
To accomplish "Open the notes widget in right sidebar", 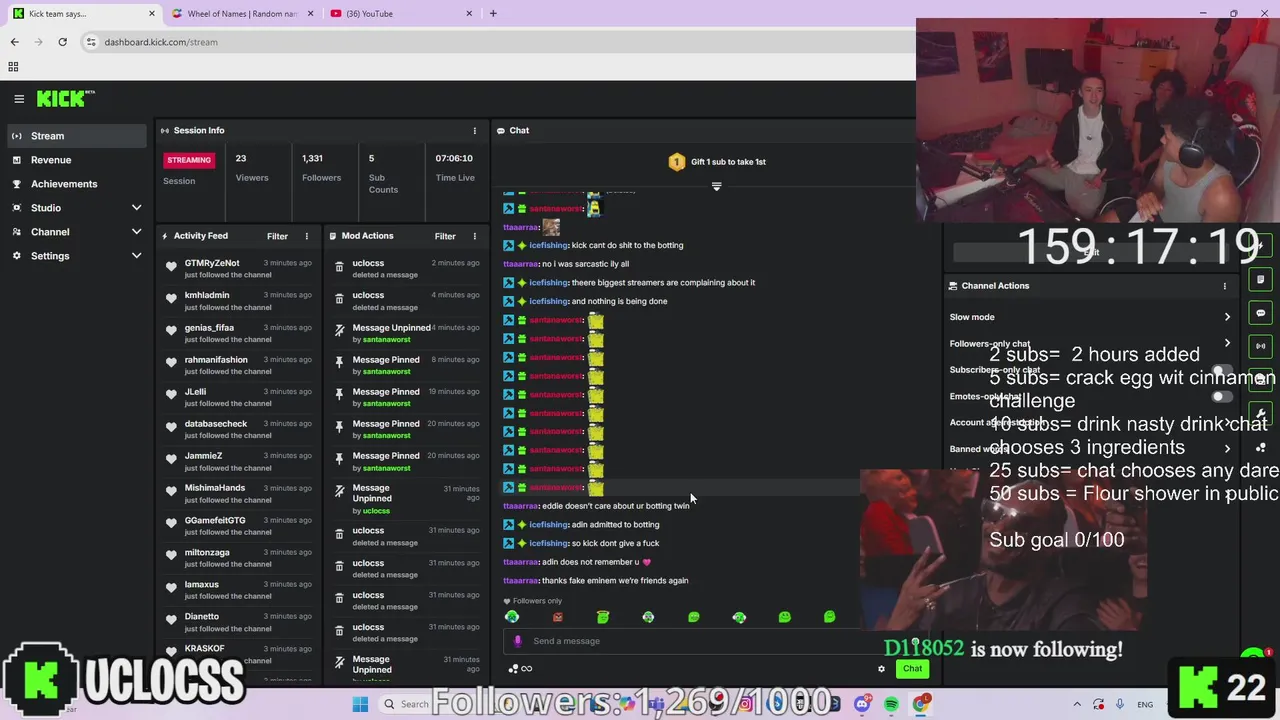I will point(1261,279).
